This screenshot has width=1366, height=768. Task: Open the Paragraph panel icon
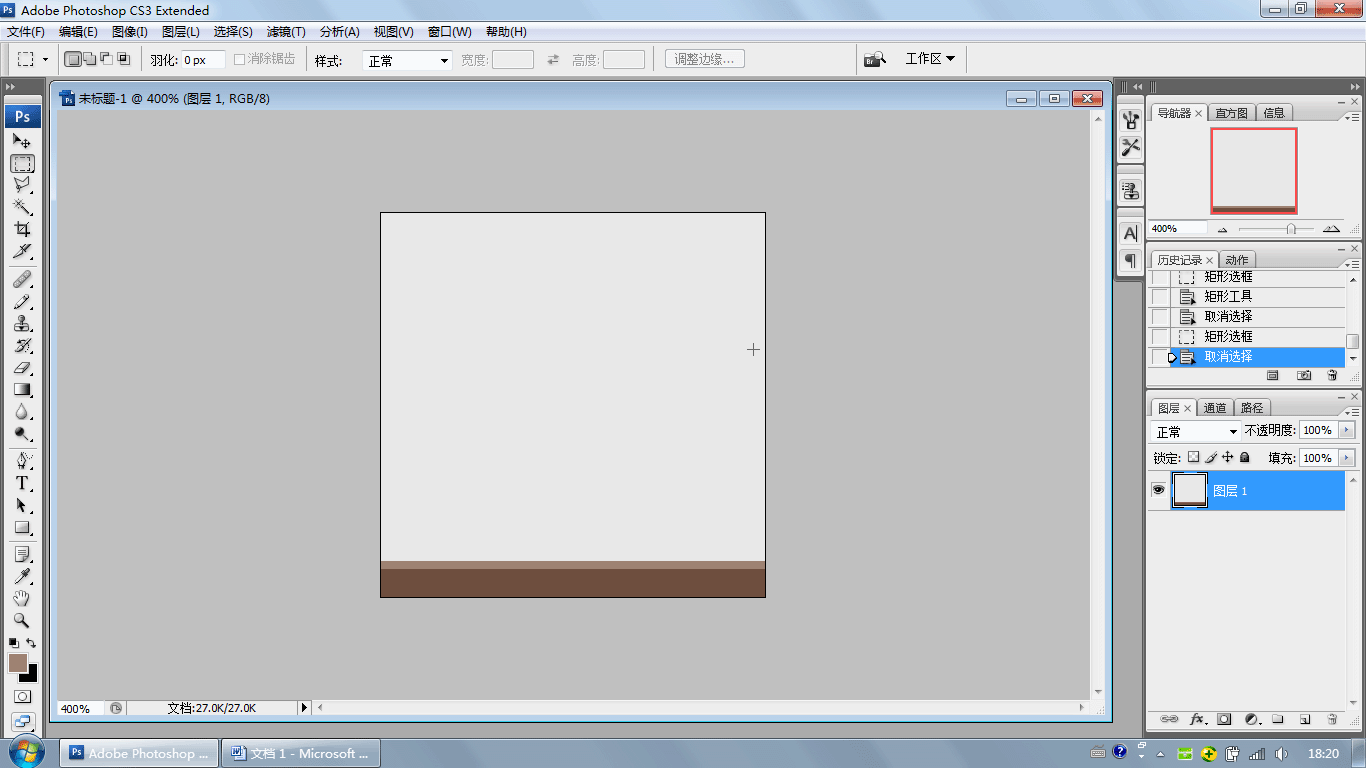pos(1130,260)
